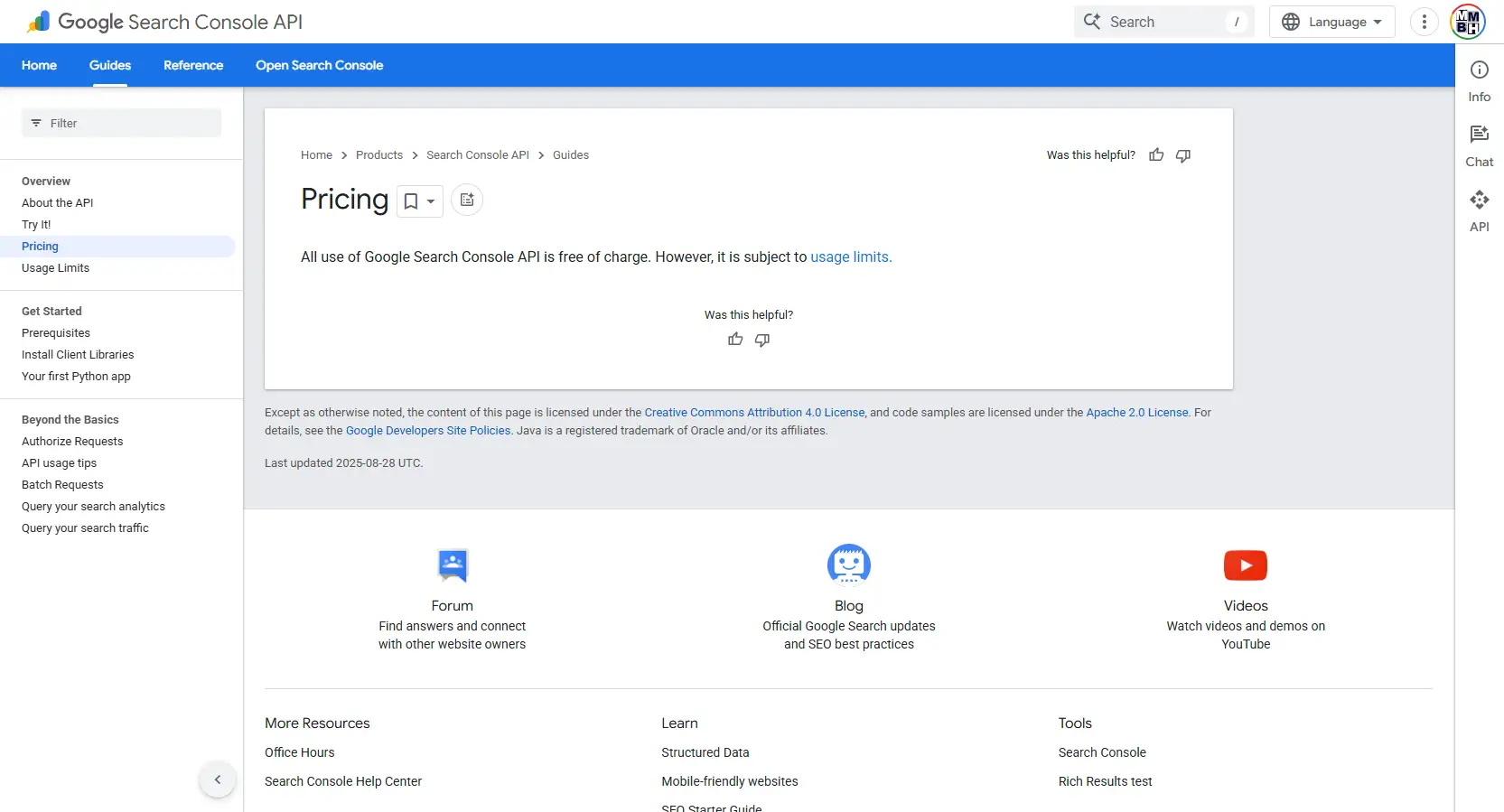Click the YouTube Videos icon
This screenshot has height=812, width=1504.
pyautogui.click(x=1245, y=565)
